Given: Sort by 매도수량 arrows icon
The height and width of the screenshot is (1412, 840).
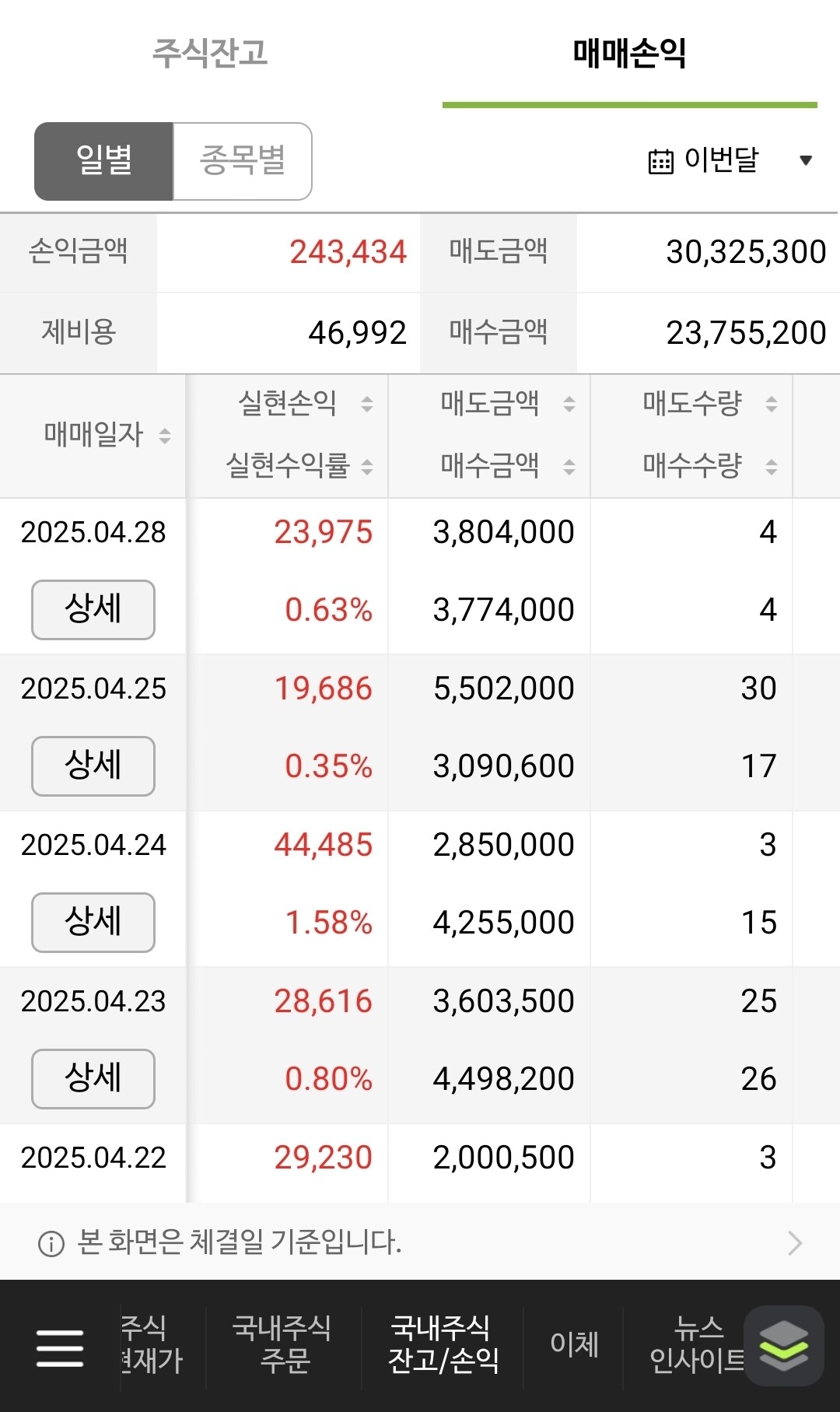Looking at the screenshot, I should [x=772, y=404].
